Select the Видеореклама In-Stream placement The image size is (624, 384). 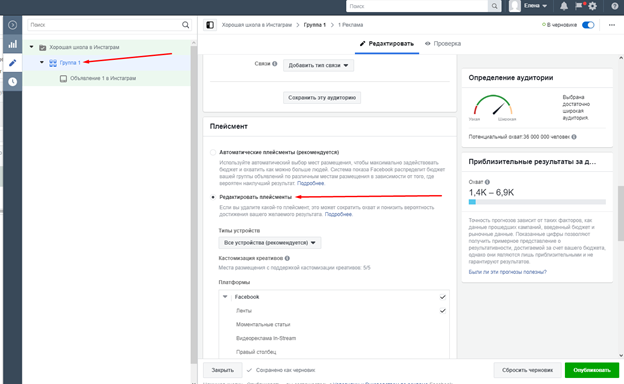[266, 339]
